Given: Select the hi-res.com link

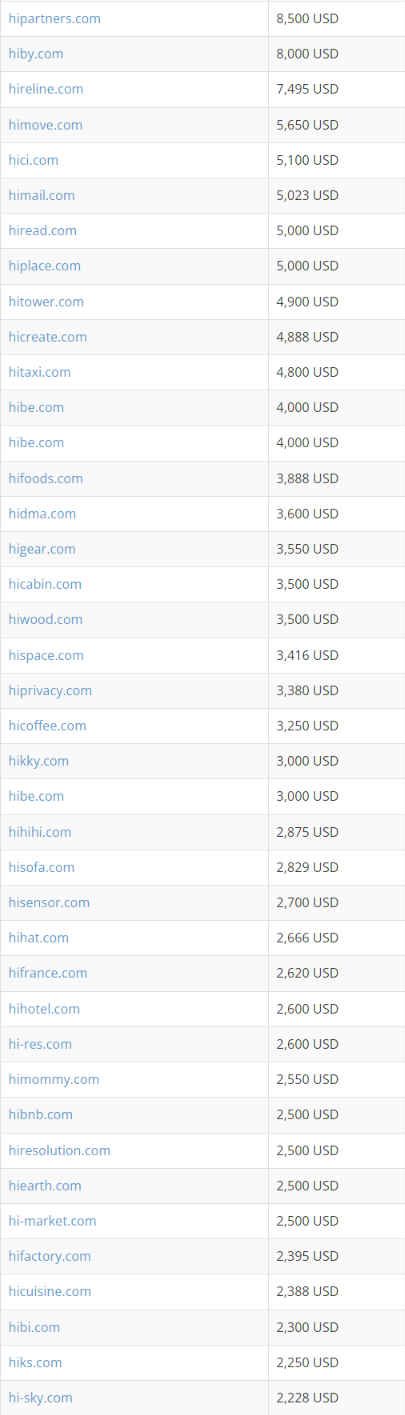Looking at the screenshot, I should 40,1044.
